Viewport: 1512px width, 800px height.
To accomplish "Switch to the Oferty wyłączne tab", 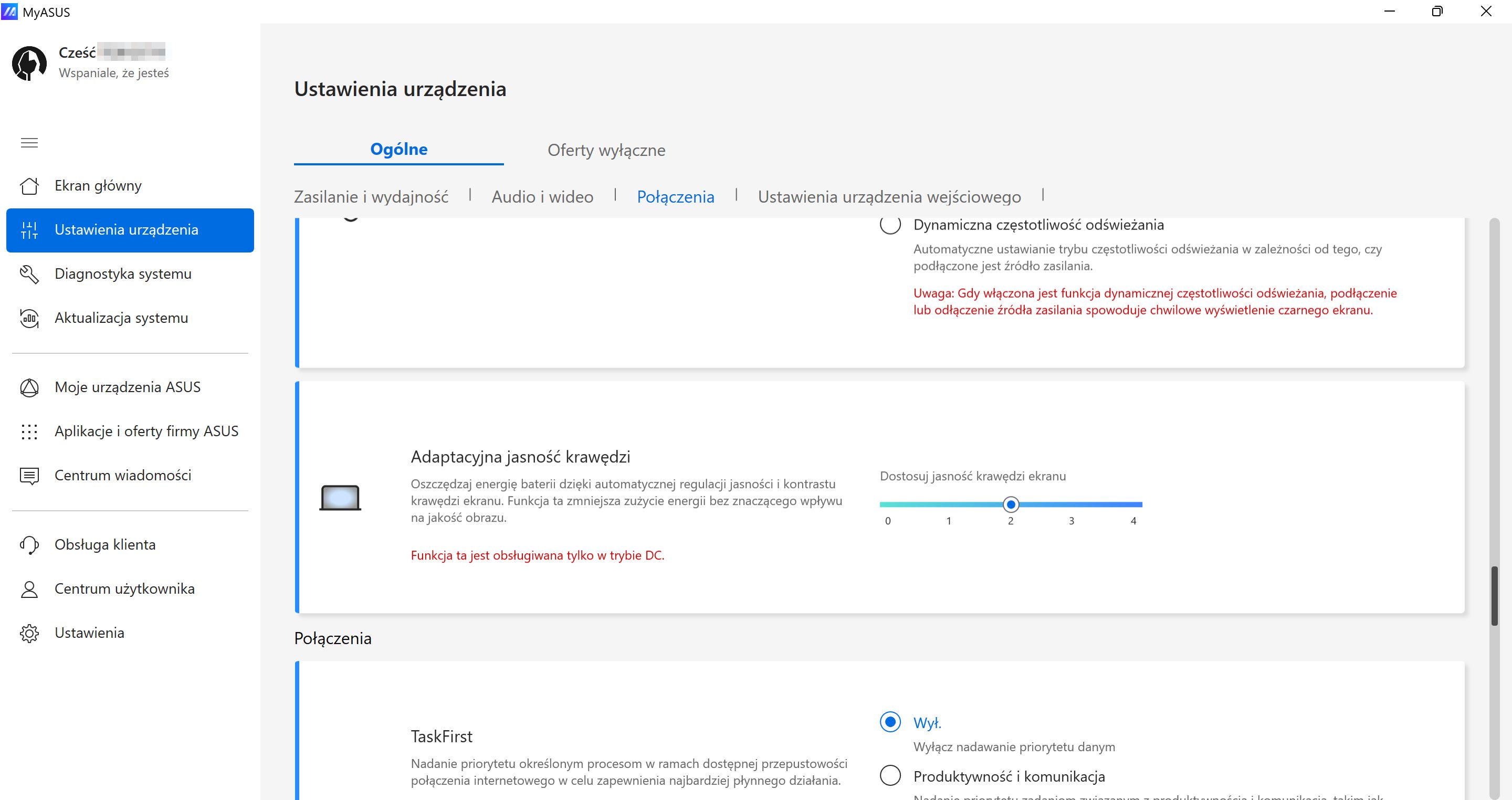I will (606, 150).
